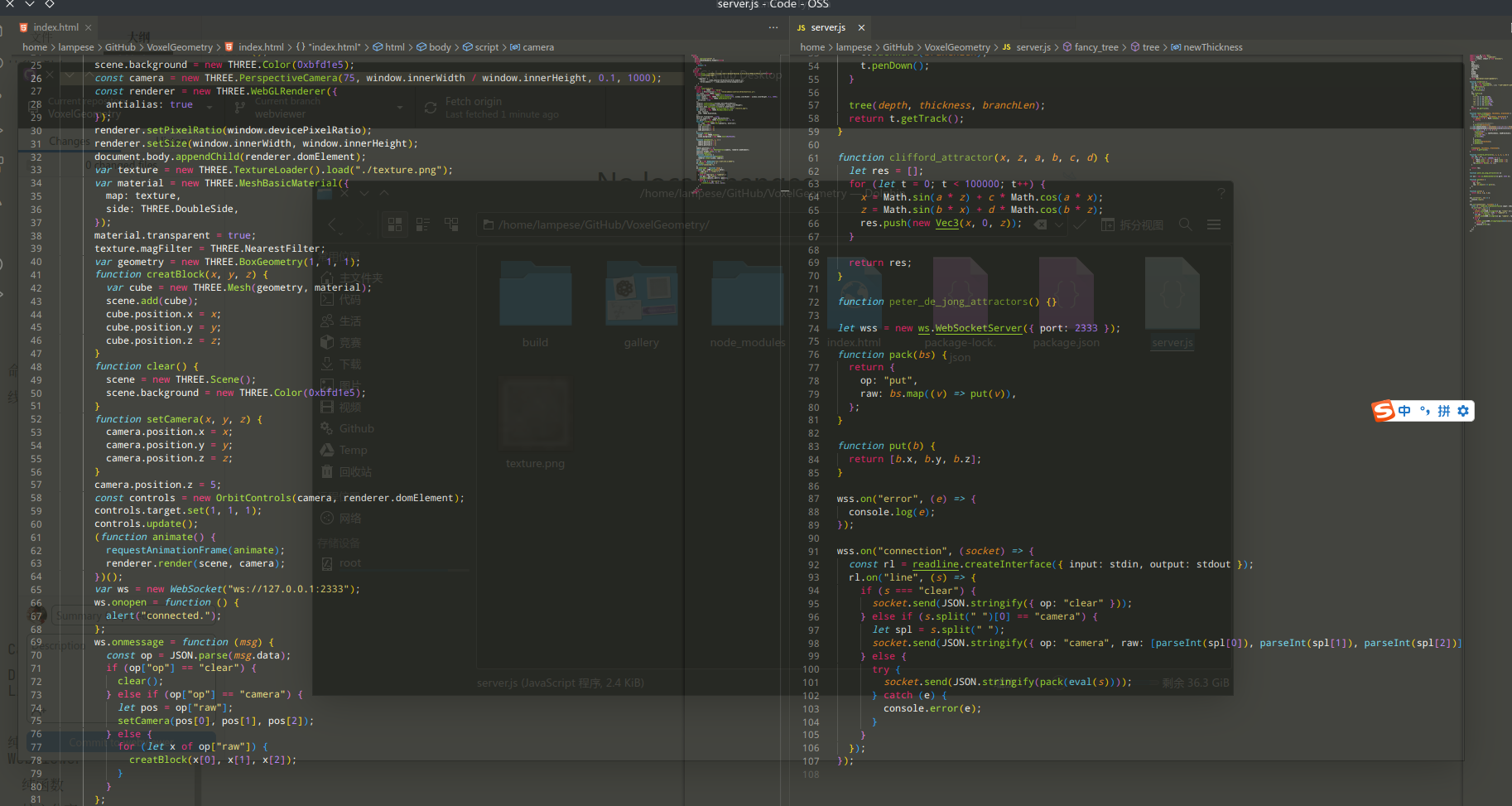Click the right editor minimap
Viewport: 1512px width, 806px height.
(1489, 141)
